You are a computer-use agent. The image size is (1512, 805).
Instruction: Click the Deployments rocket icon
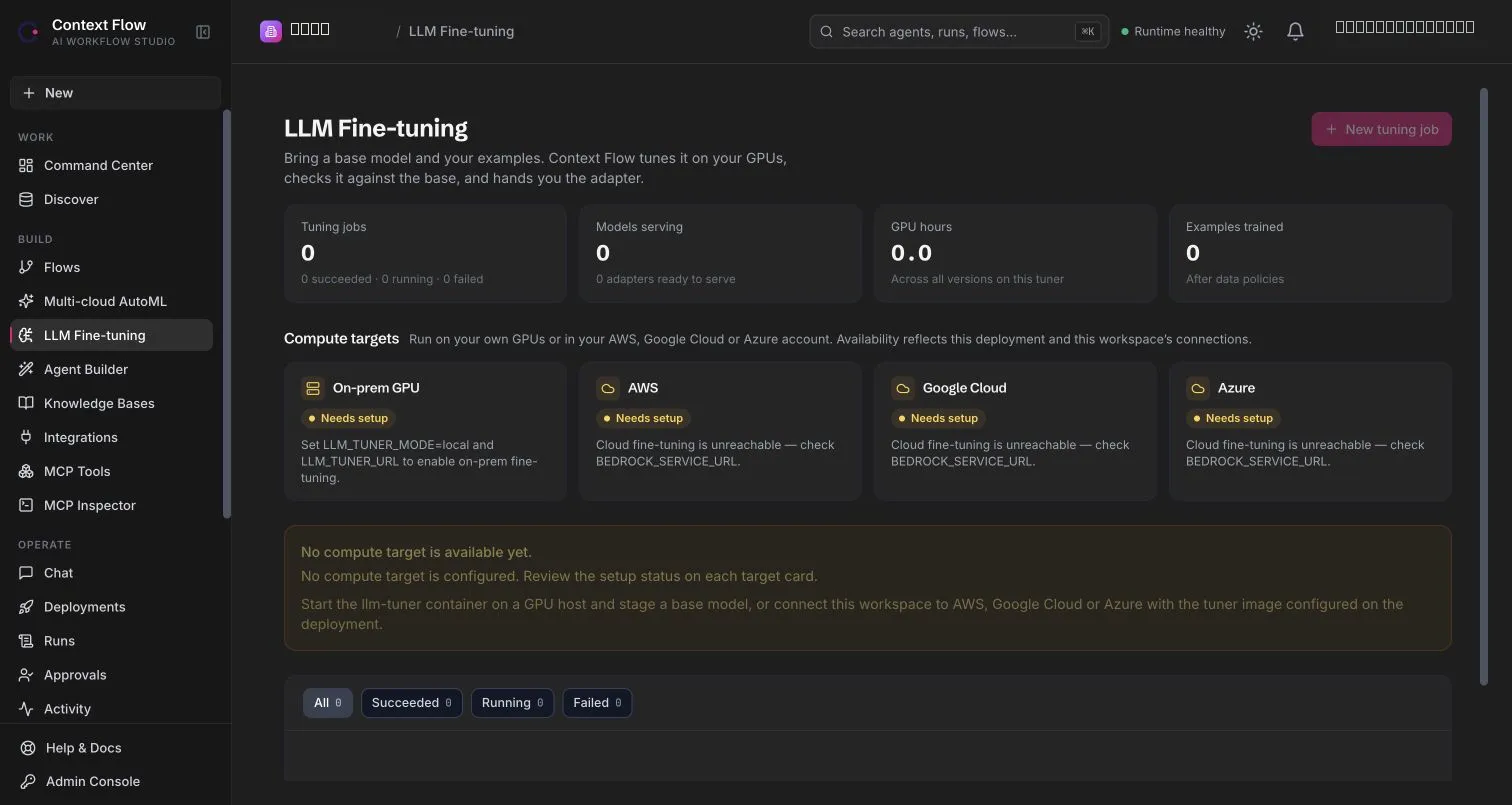pos(26,607)
